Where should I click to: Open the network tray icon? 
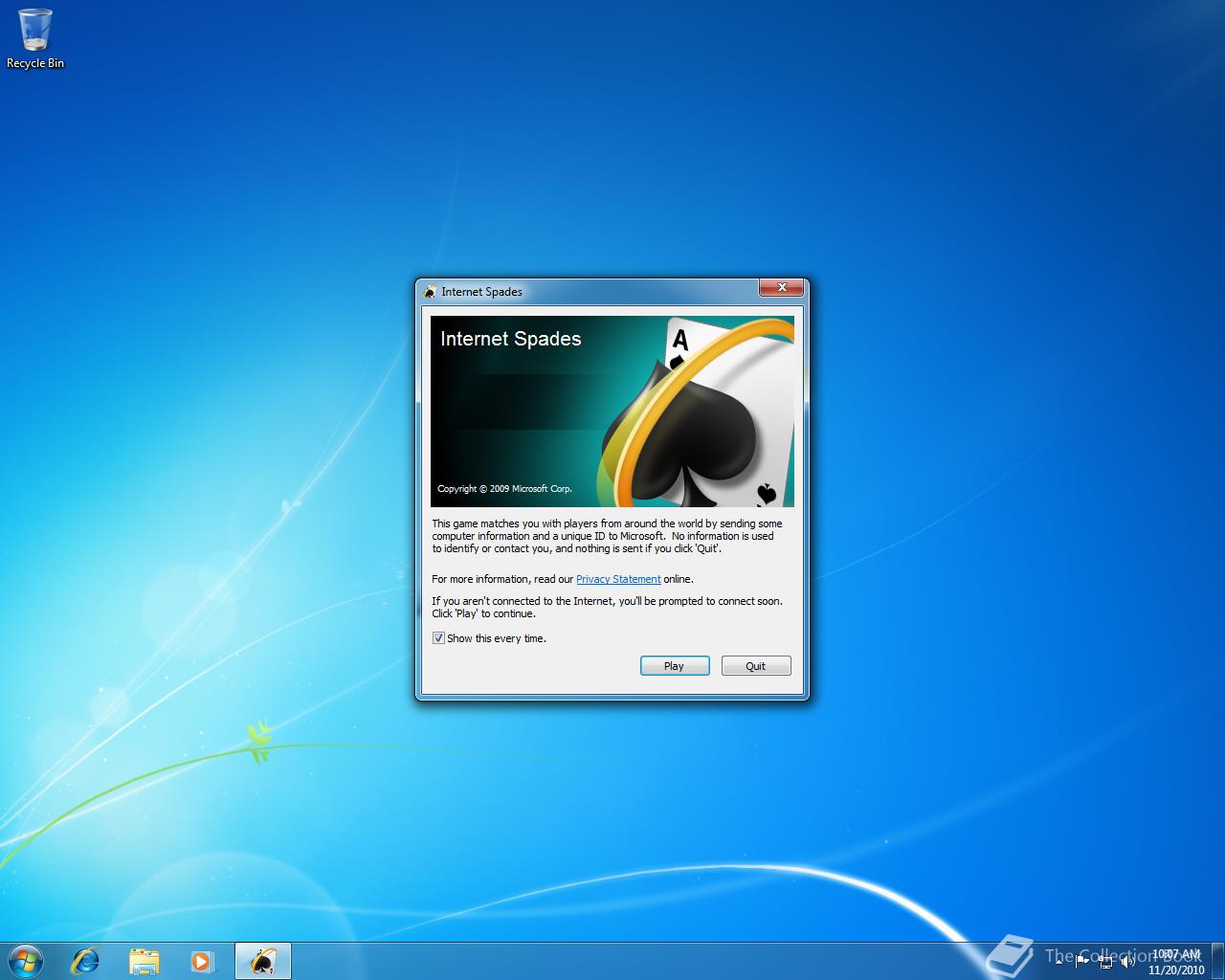[x=1105, y=961]
